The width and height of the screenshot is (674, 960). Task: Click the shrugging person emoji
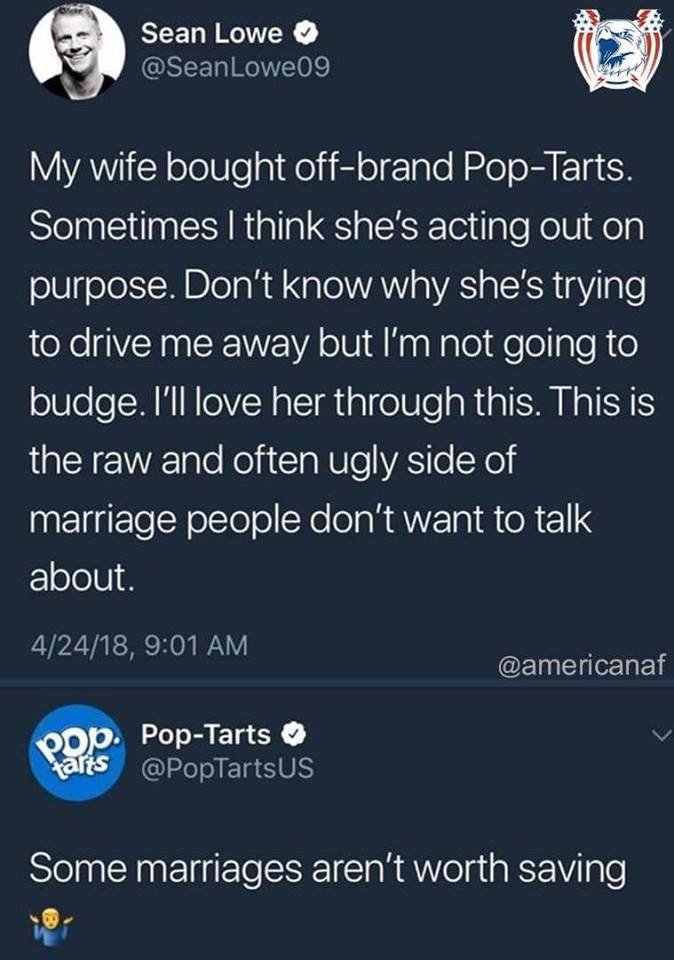(51, 925)
